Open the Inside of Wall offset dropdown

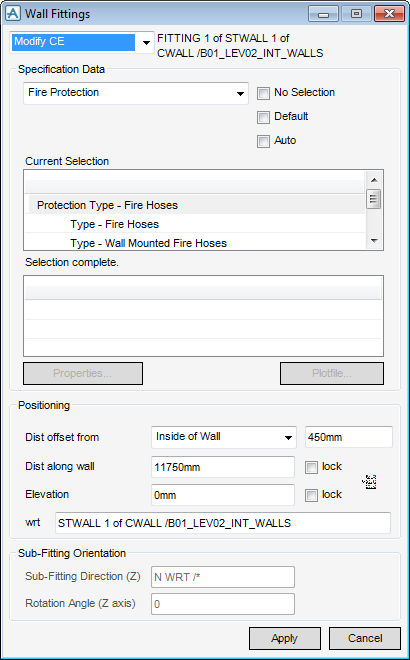(224, 437)
